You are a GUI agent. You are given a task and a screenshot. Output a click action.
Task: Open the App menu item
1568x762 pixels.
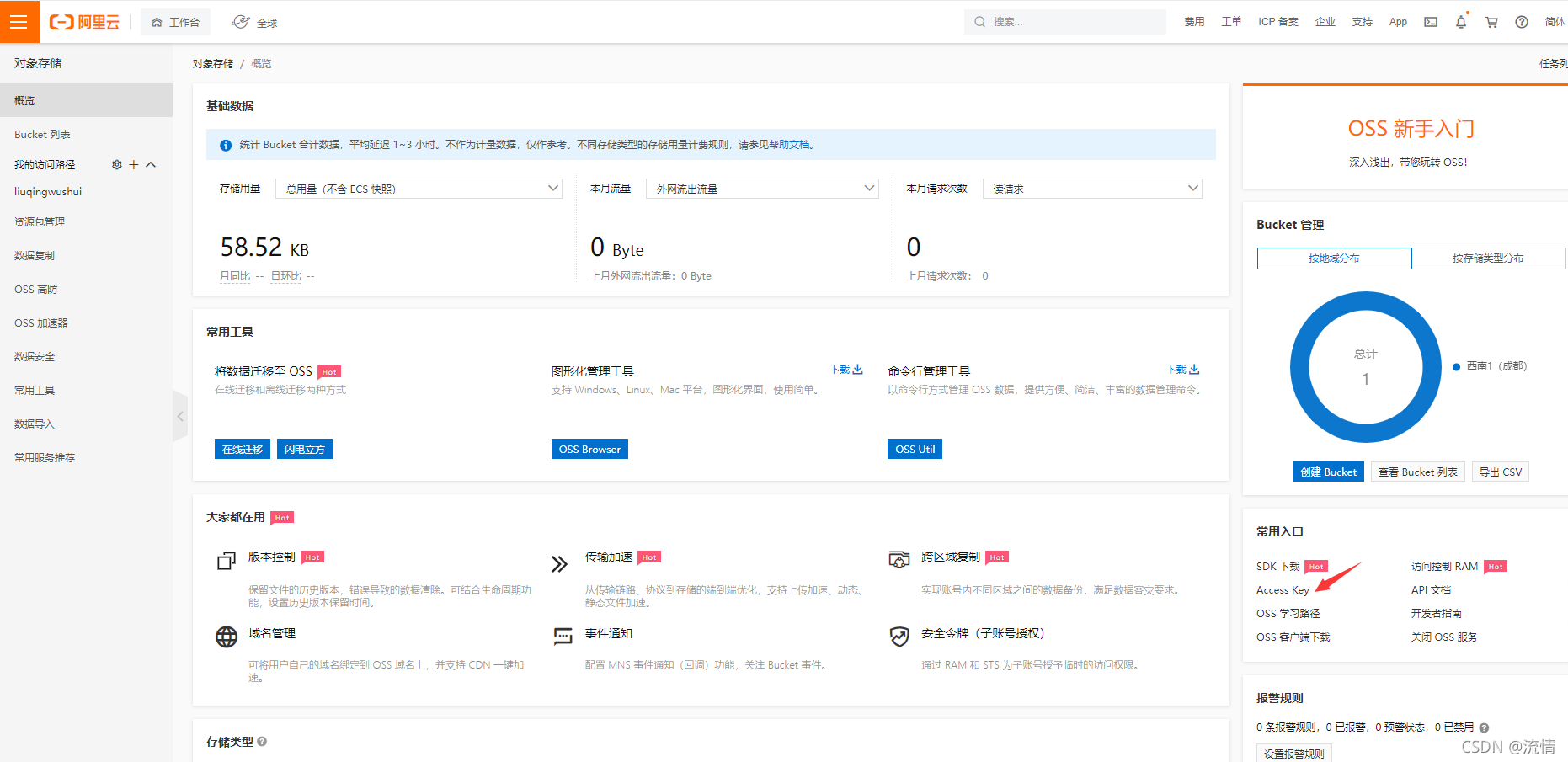1398,22
